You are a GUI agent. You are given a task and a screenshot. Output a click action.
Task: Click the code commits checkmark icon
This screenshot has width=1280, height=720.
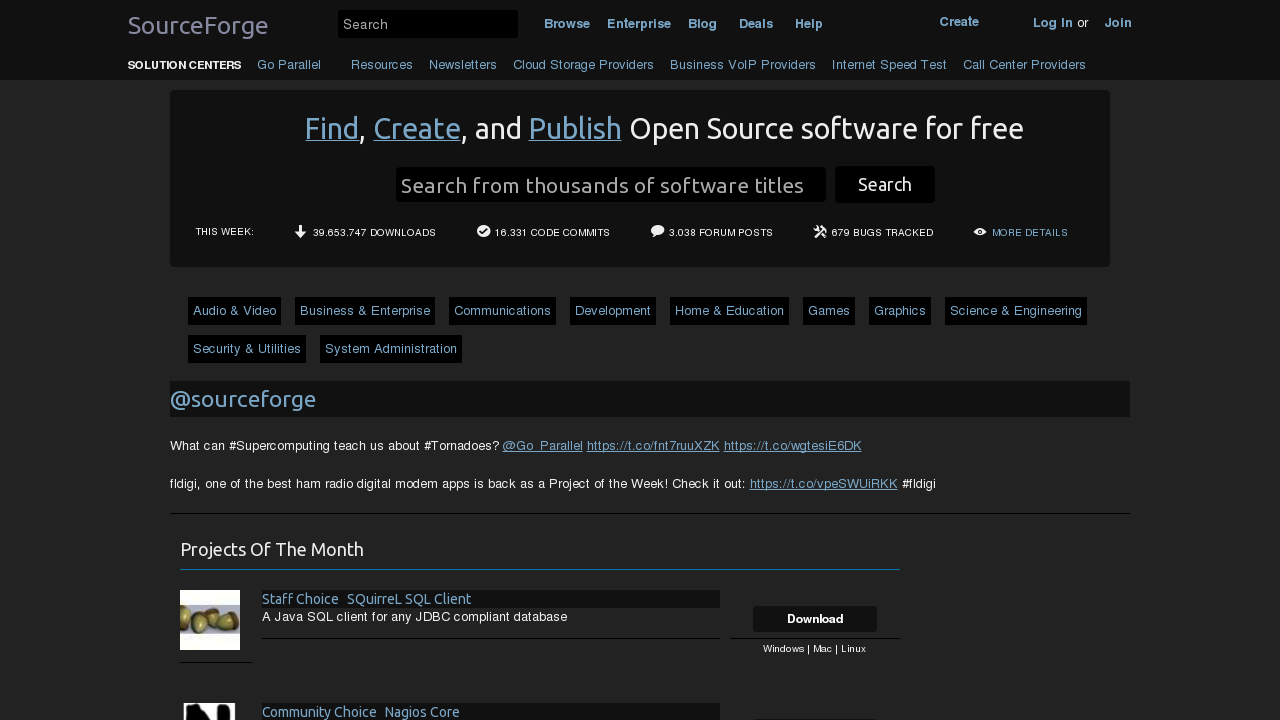(484, 231)
